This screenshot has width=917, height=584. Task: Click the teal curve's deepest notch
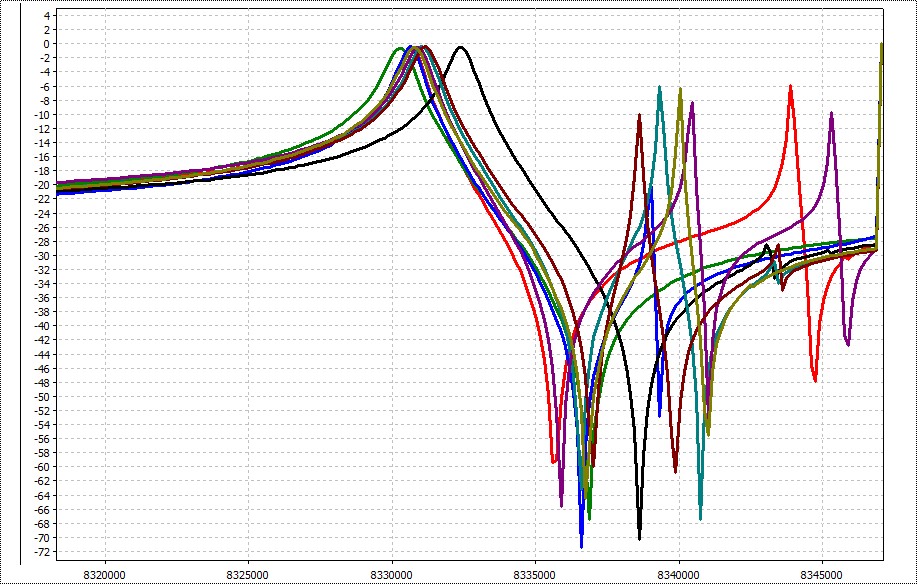click(700, 518)
